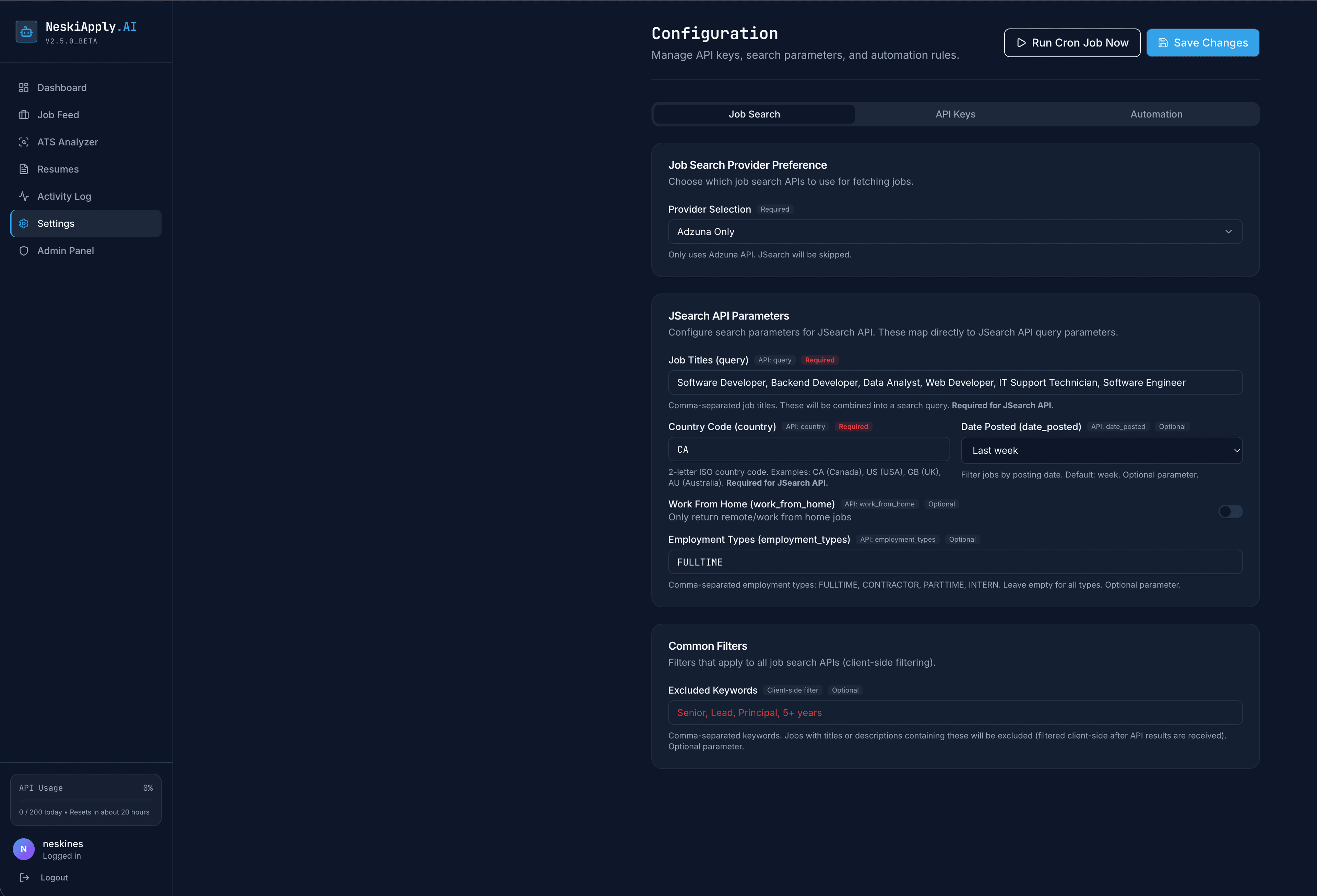The height and width of the screenshot is (896, 1317).
Task: View the Activity Log
Action: click(x=63, y=196)
